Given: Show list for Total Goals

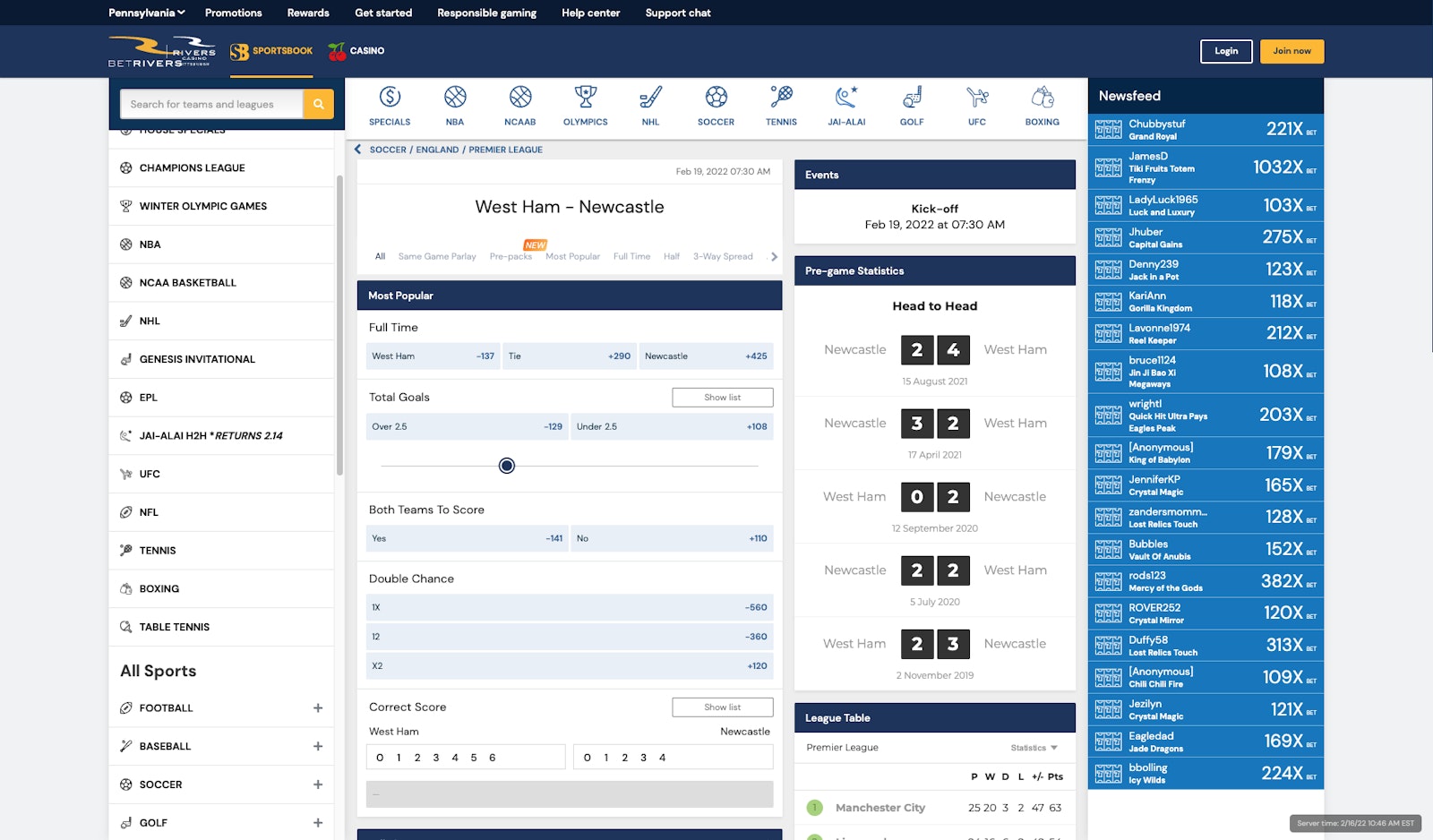Looking at the screenshot, I should 722,398.
